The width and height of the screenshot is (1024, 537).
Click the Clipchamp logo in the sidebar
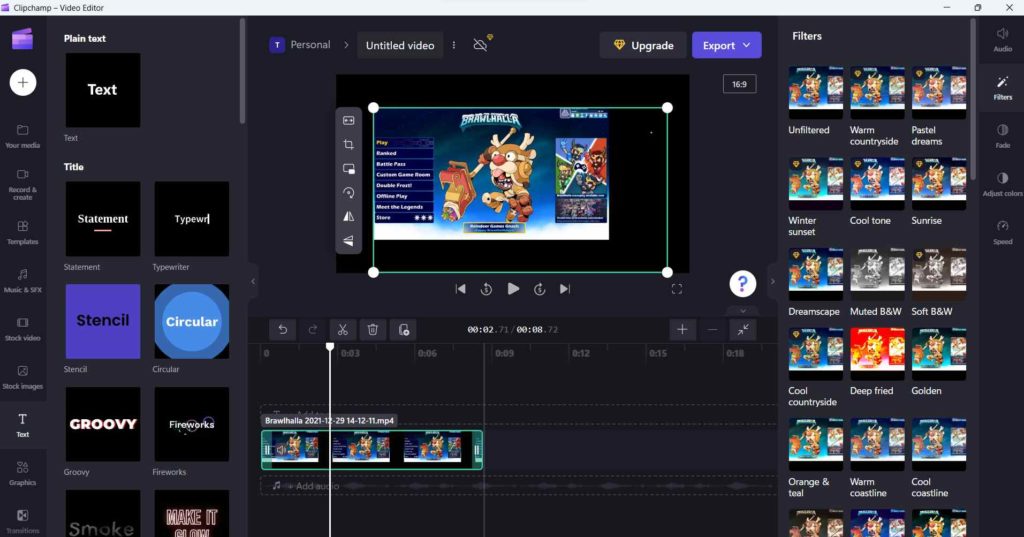point(22,39)
